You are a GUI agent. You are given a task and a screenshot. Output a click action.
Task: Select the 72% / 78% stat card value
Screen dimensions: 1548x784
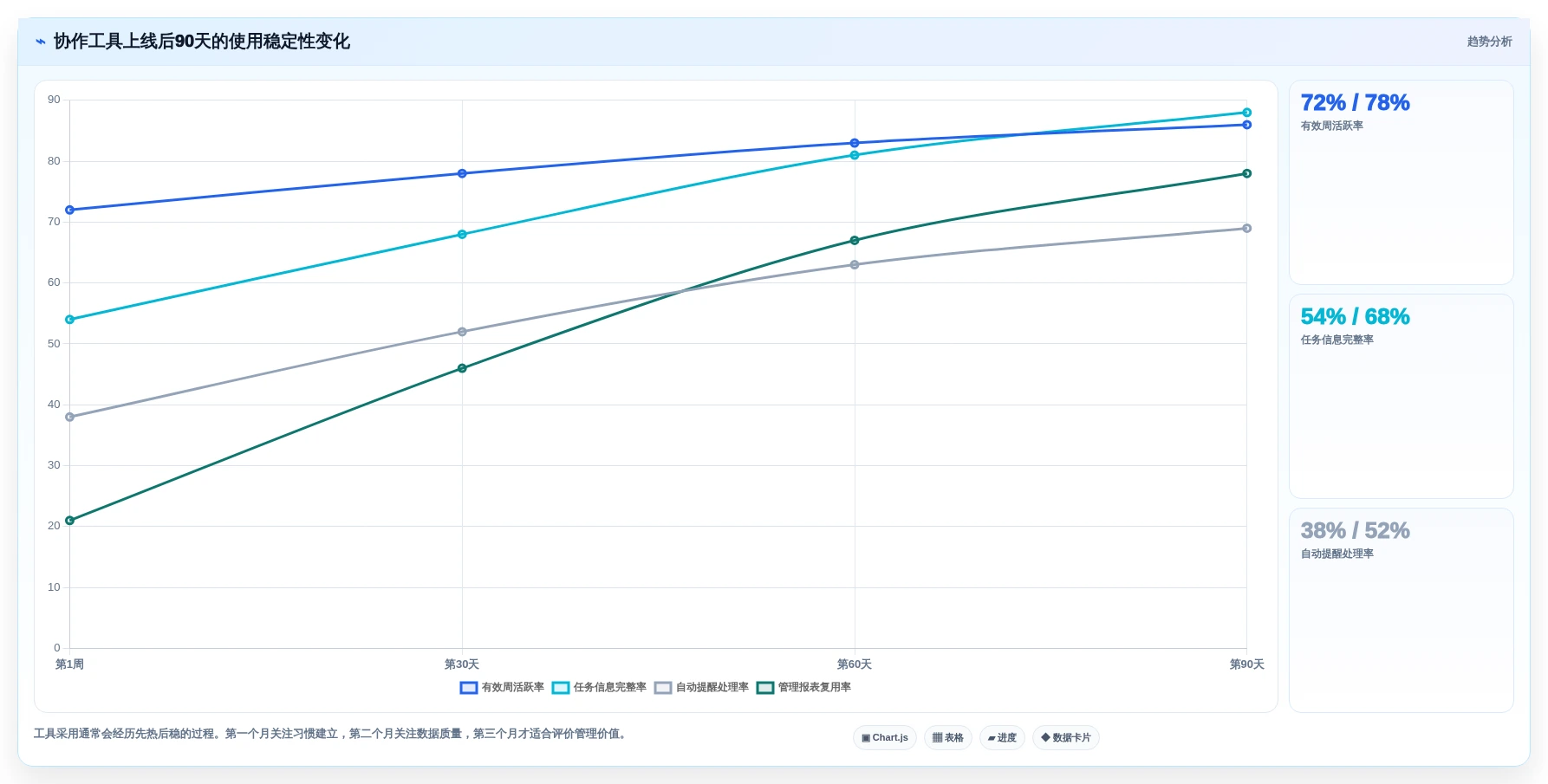click(x=1355, y=103)
